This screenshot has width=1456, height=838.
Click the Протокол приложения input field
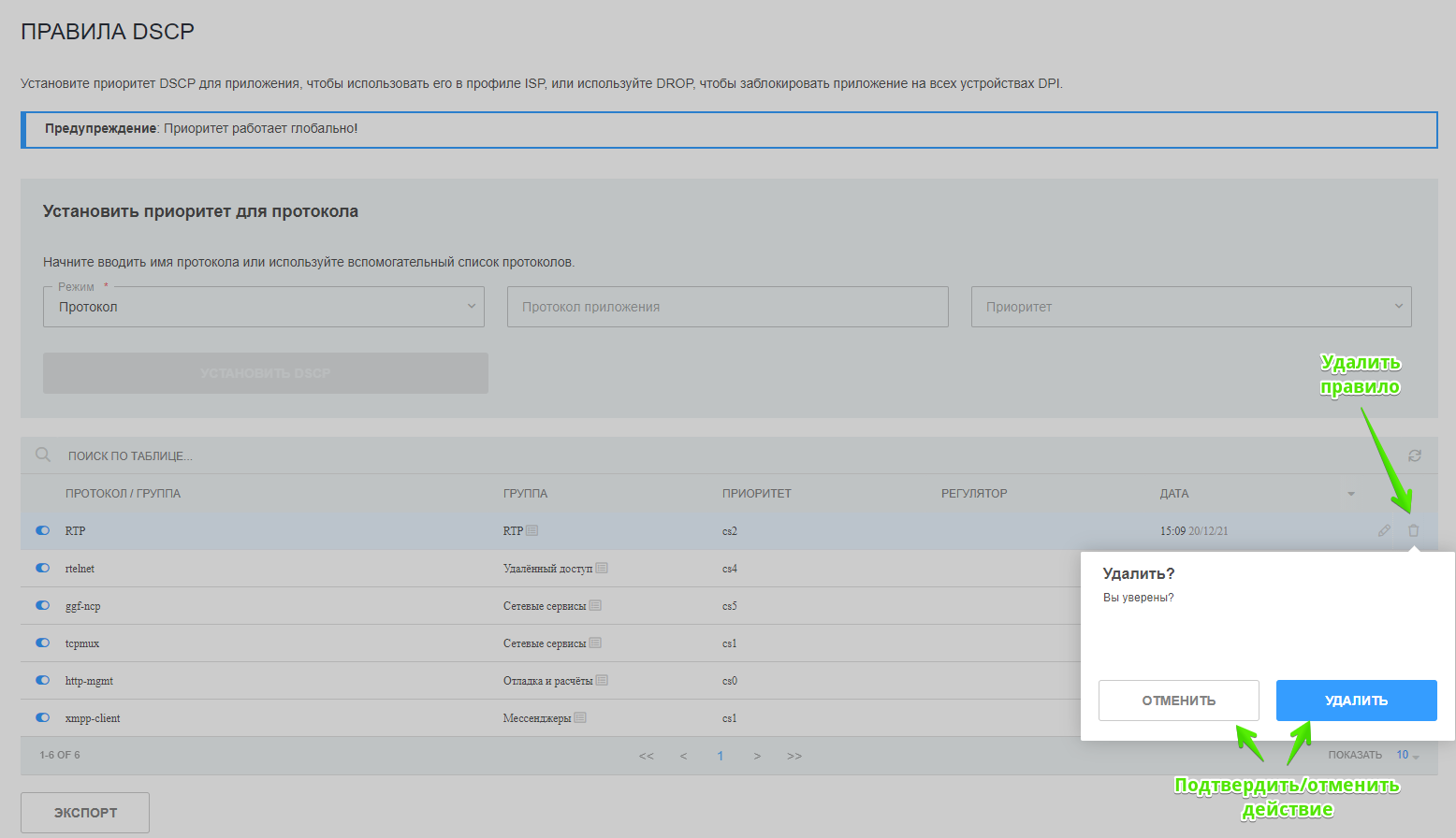pos(727,307)
